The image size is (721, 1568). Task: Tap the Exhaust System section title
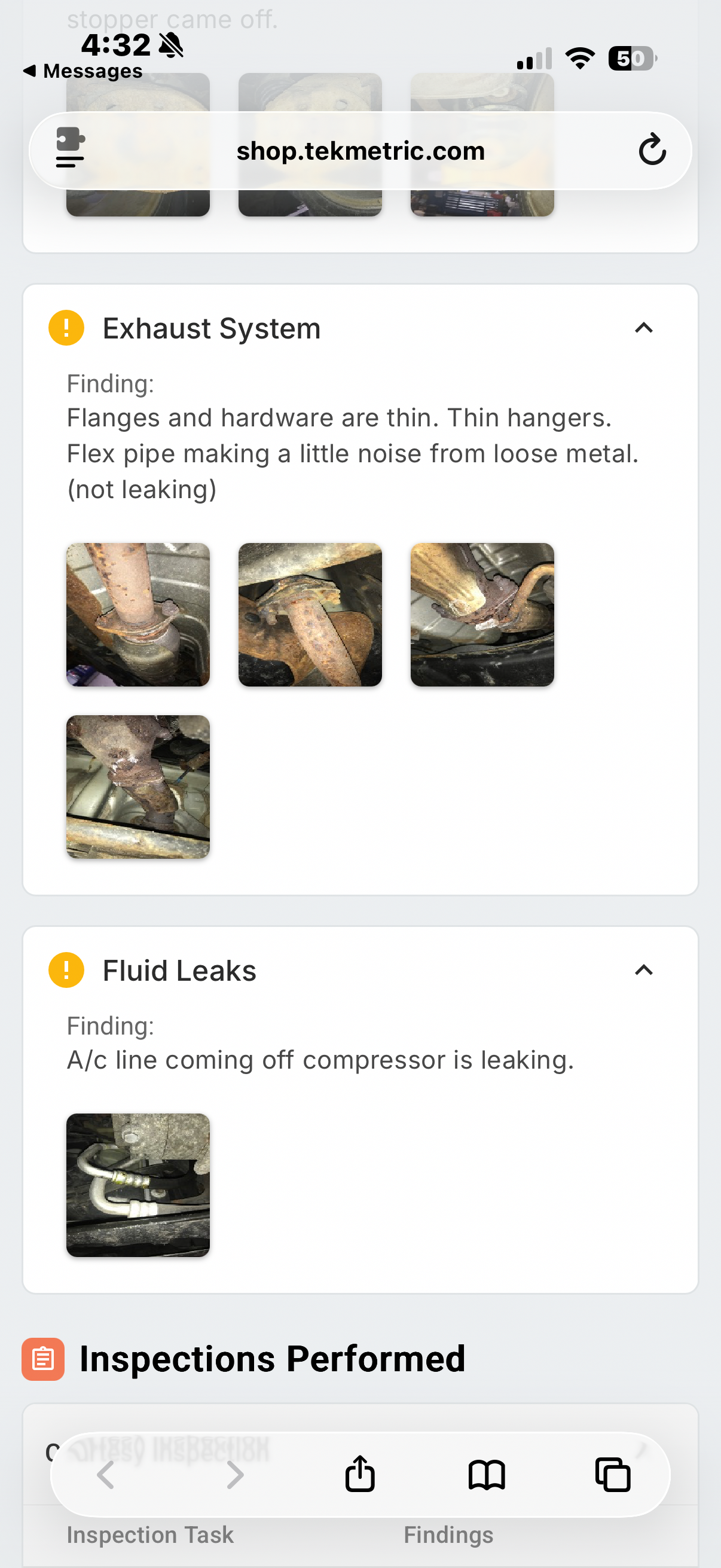(211, 329)
